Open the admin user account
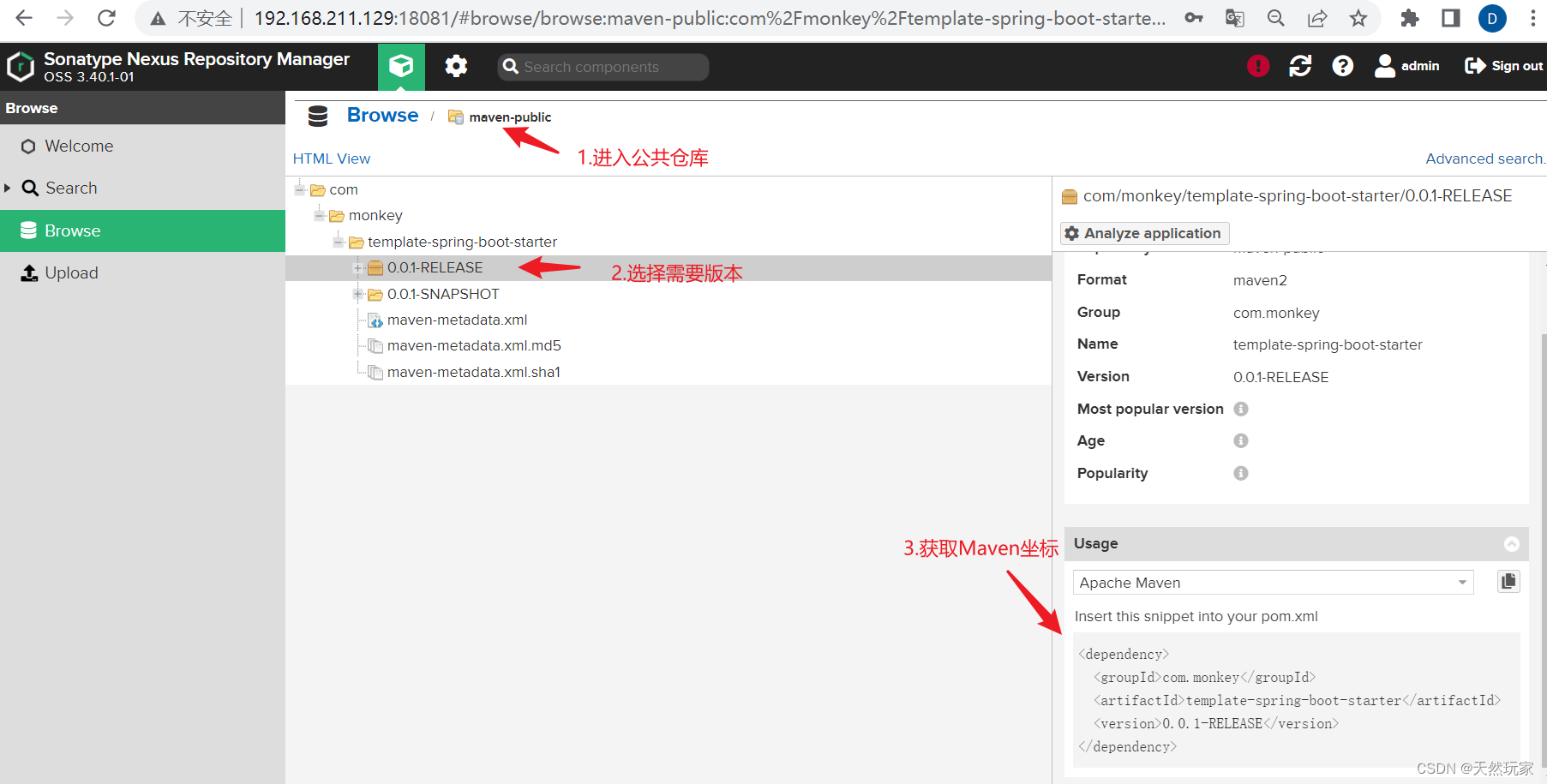The height and width of the screenshot is (784, 1547). click(x=1406, y=66)
